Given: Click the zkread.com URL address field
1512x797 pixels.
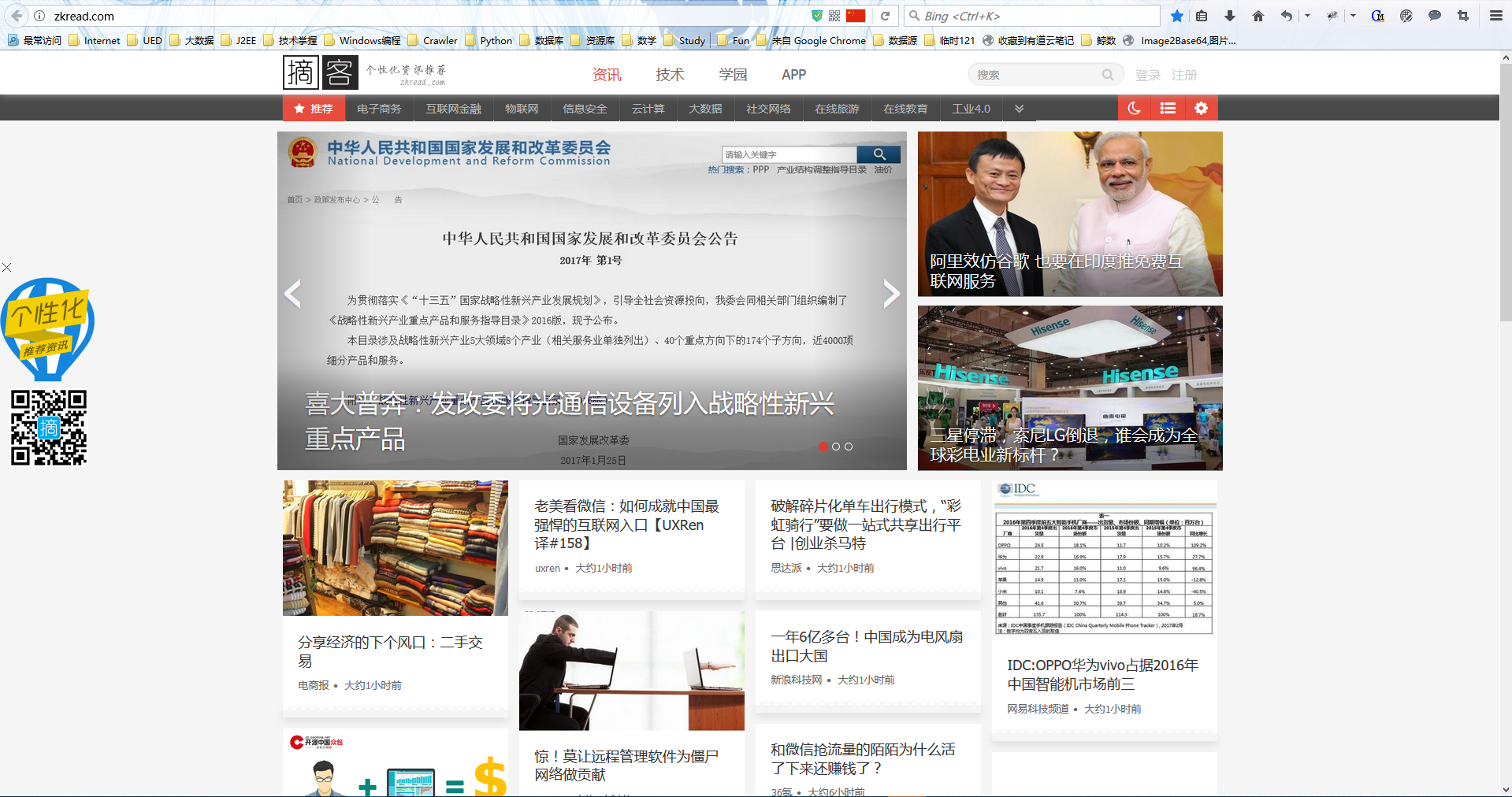Looking at the screenshot, I should tap(425, 16).
